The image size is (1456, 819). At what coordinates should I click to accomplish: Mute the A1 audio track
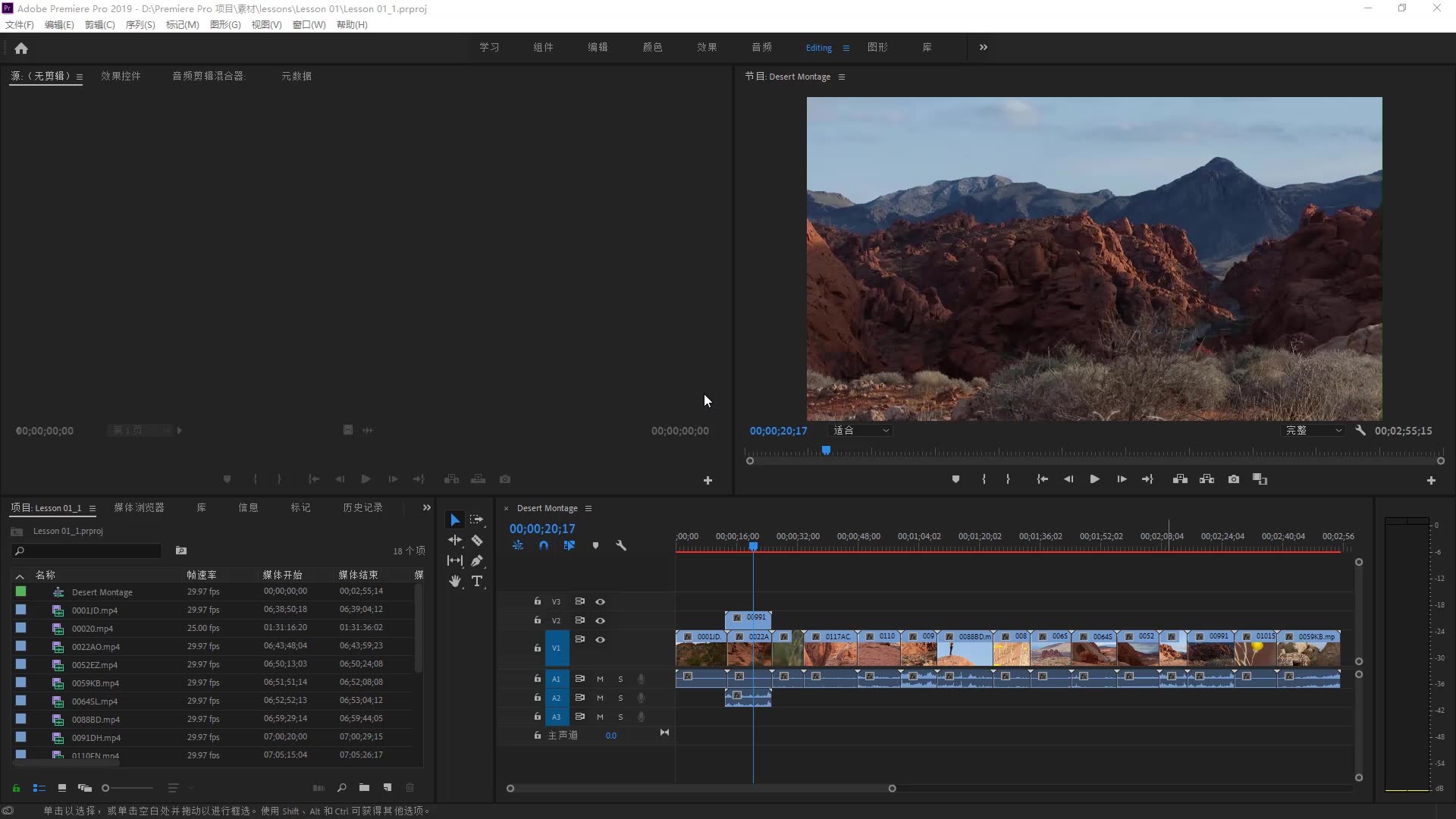coord(599,679)
